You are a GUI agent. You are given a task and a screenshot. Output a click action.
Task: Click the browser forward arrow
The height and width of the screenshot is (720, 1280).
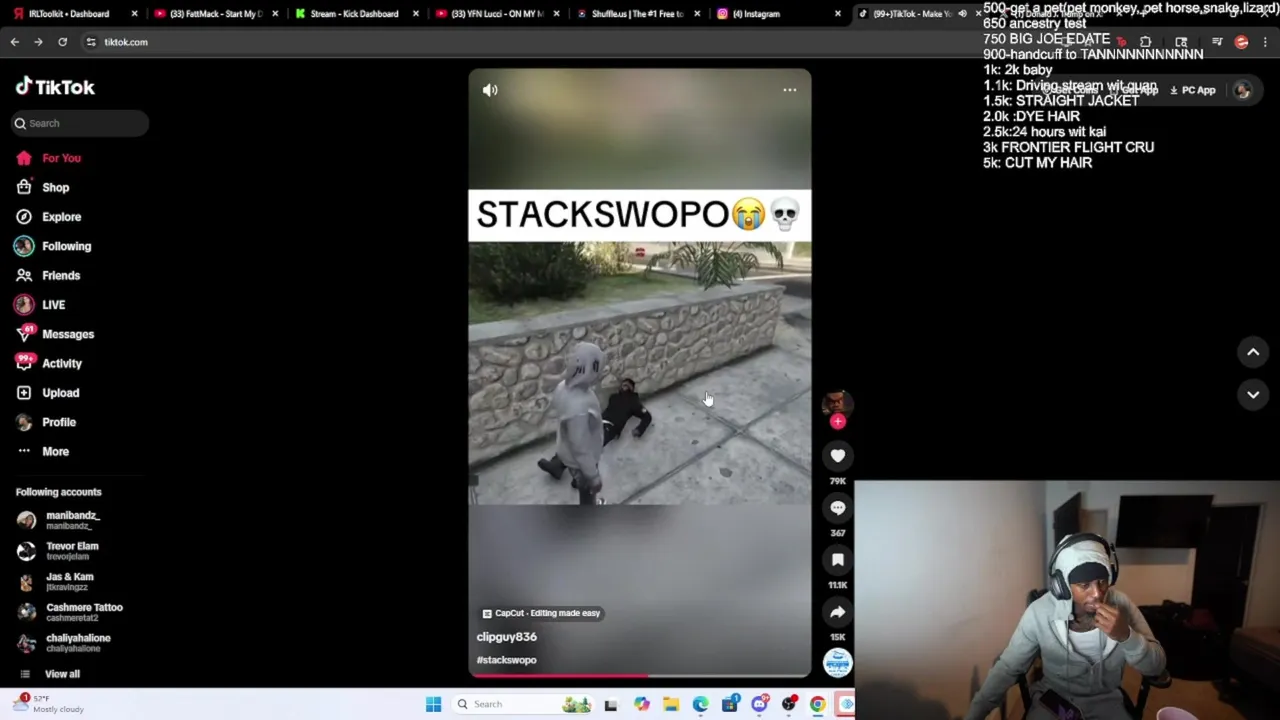point(38,42)
